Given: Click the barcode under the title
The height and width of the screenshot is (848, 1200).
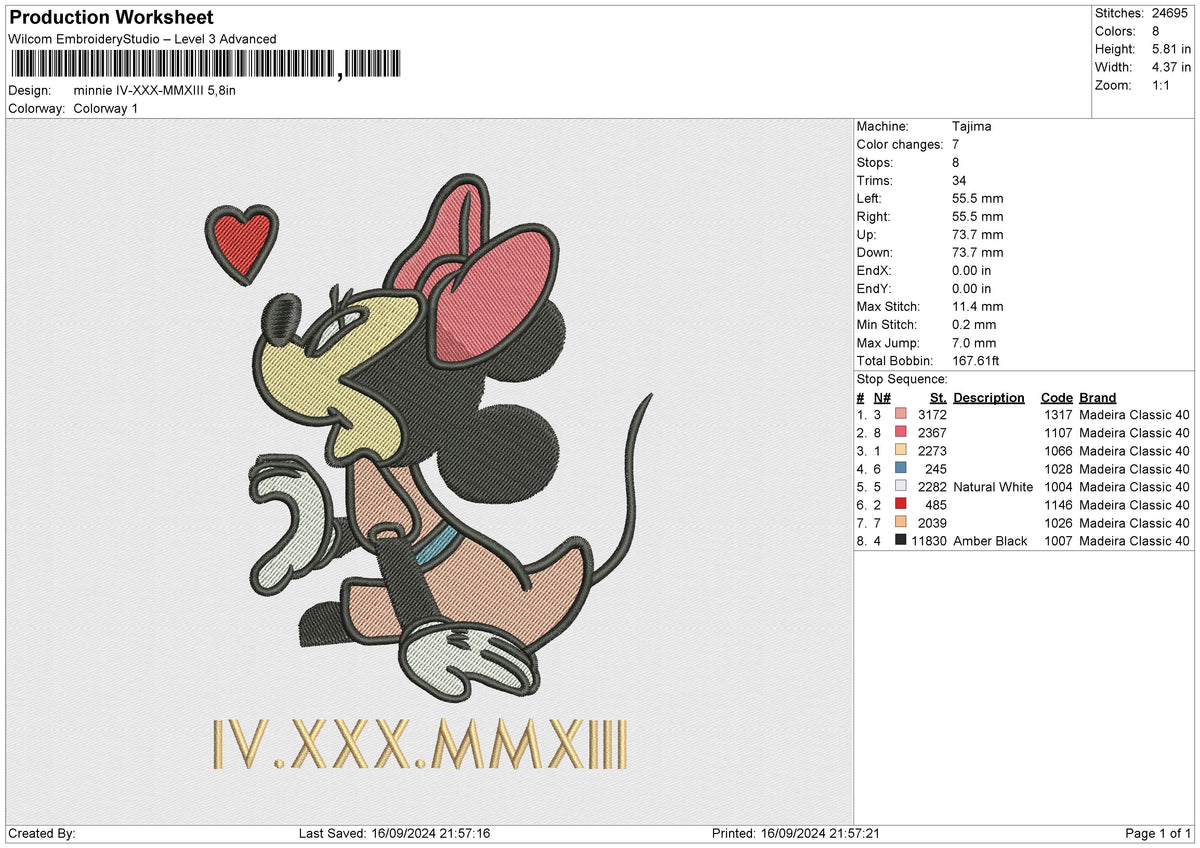Looking at the screenshot, I should (x=206, y=66).
